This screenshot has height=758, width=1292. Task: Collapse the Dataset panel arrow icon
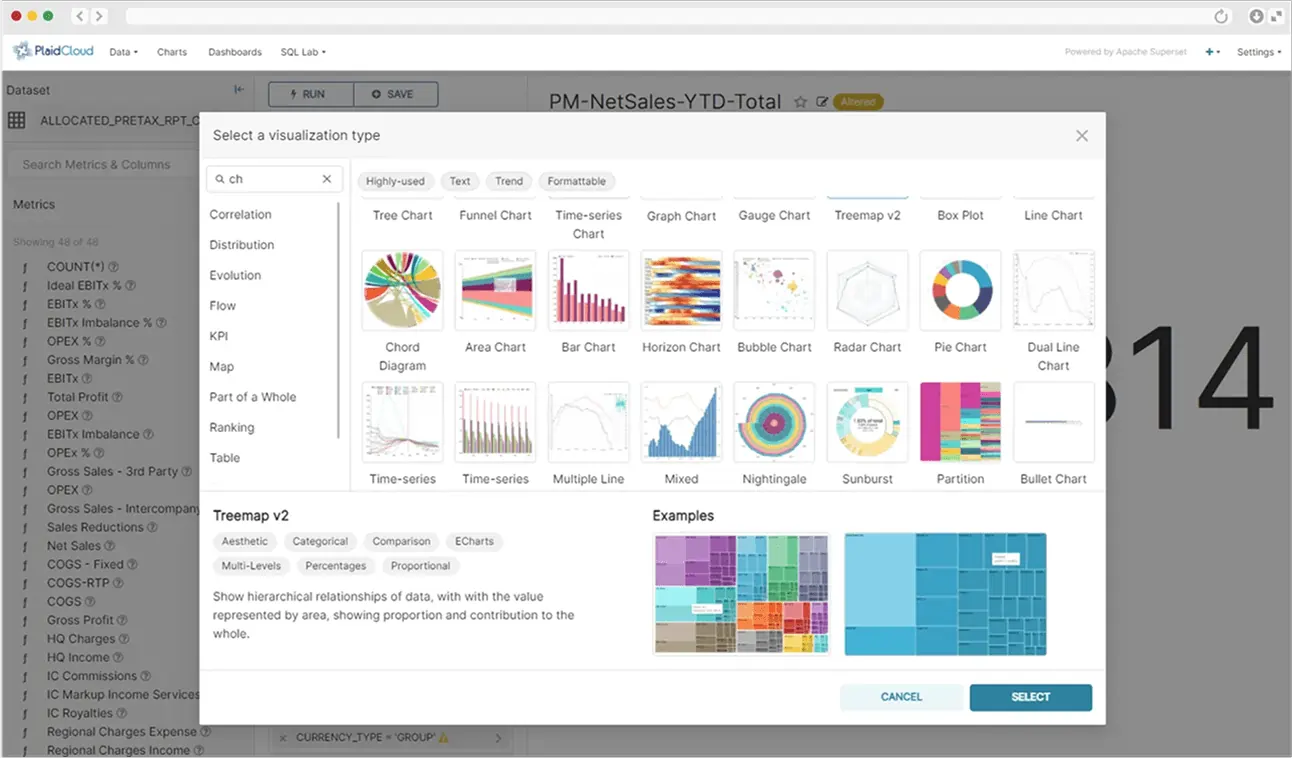[239, 89]
